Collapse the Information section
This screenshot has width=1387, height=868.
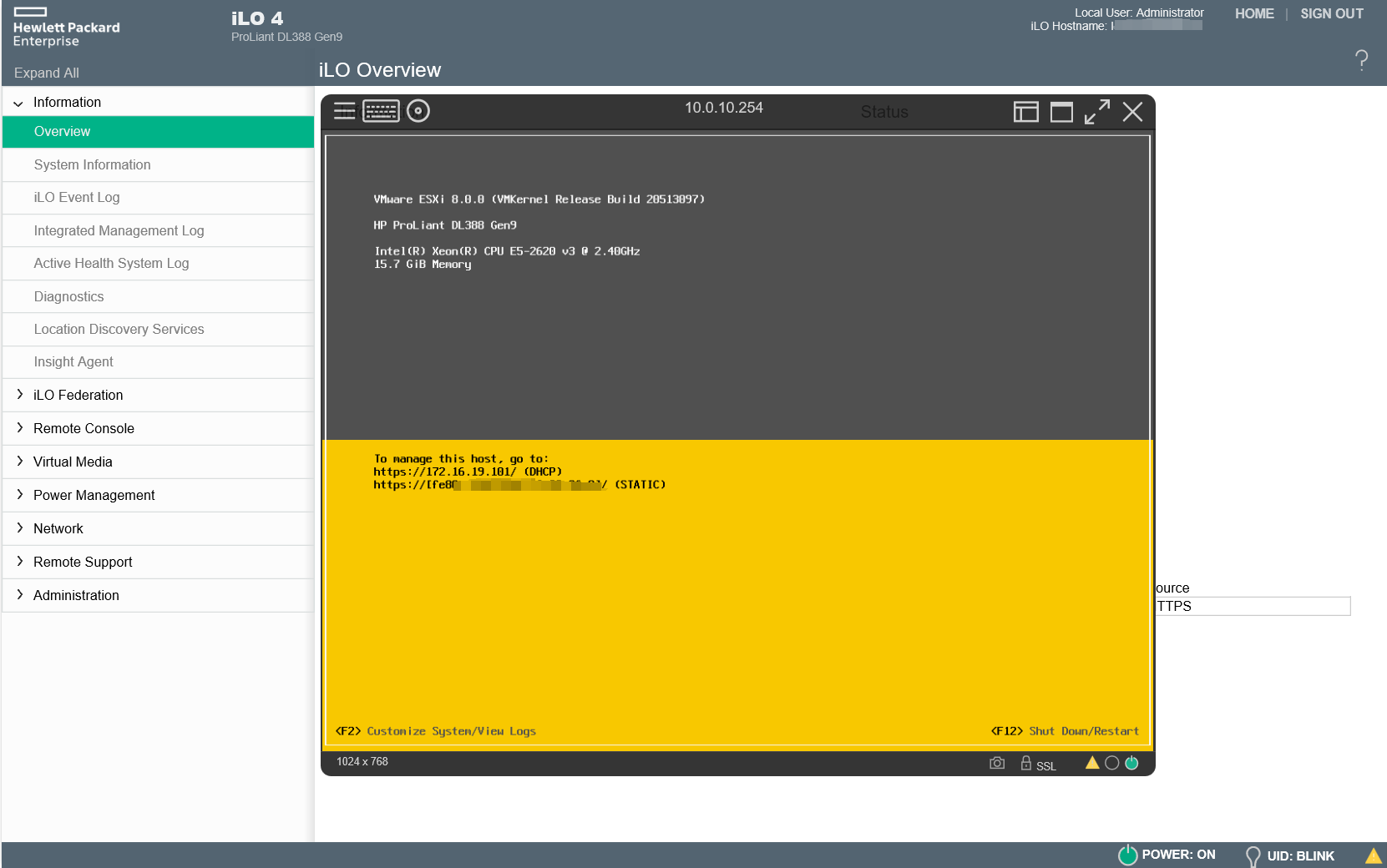(x=18, y=103)
